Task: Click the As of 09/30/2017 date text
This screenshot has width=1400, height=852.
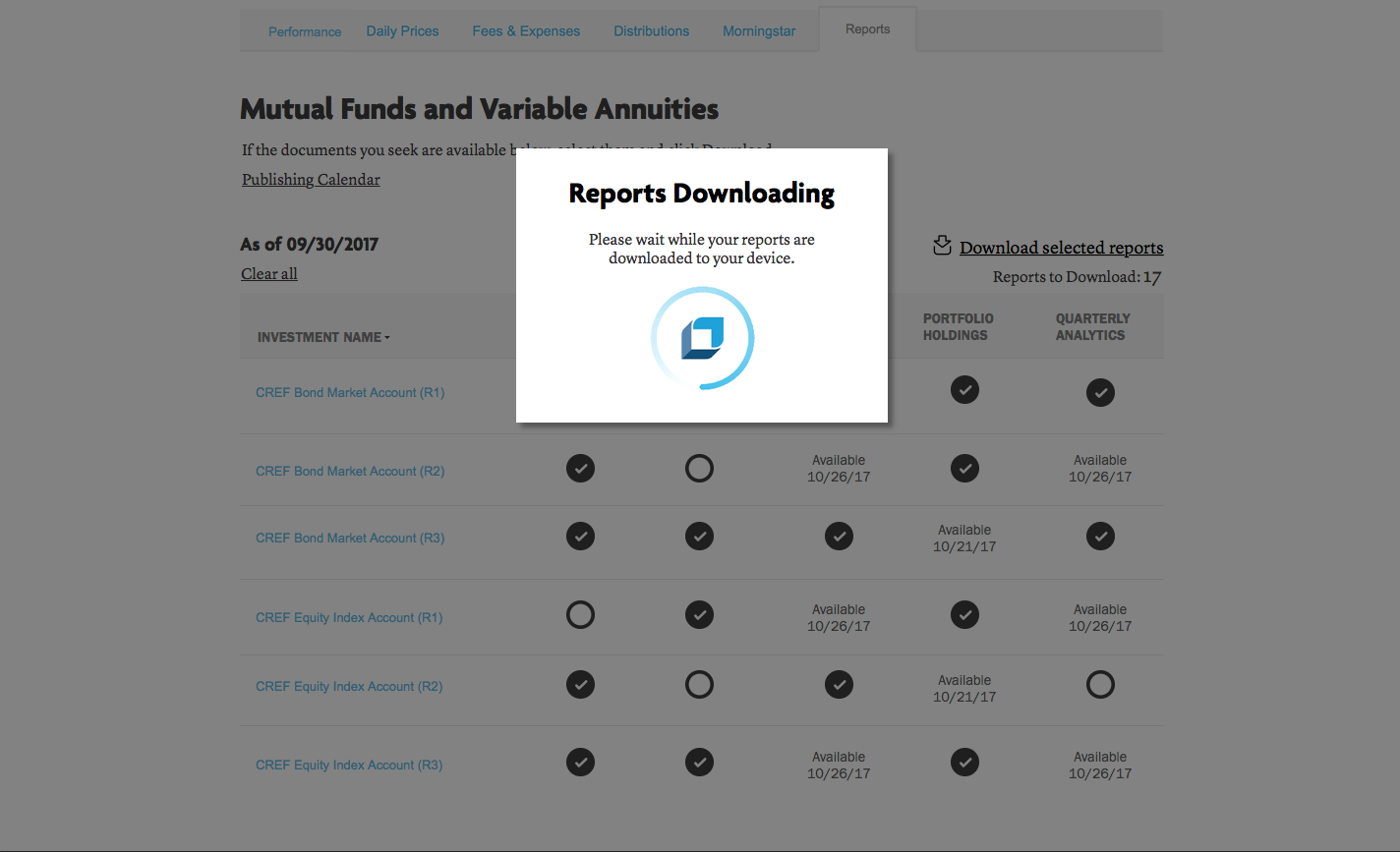Action: [310, 245]
